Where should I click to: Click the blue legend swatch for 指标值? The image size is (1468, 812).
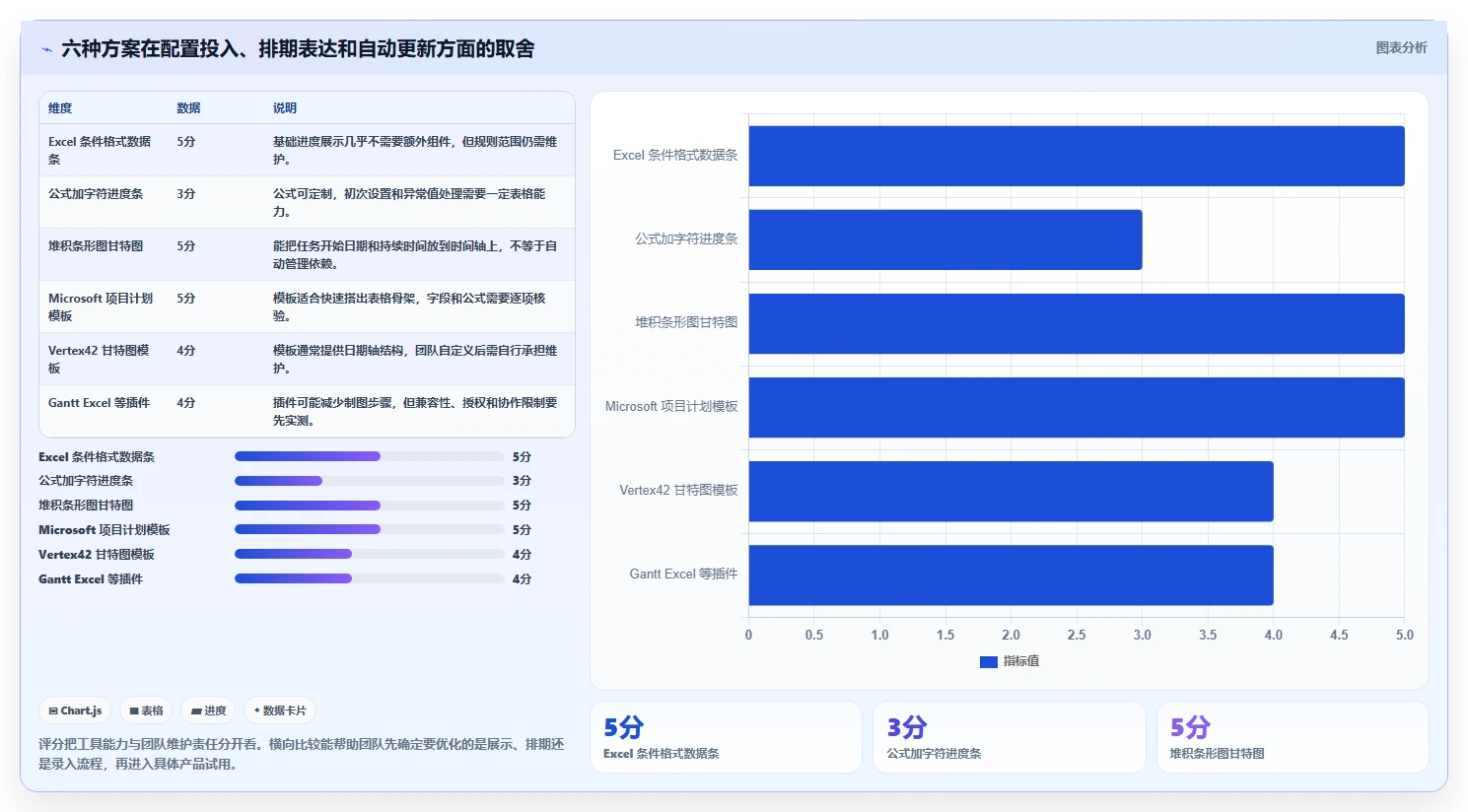click(x=988, y=662)
